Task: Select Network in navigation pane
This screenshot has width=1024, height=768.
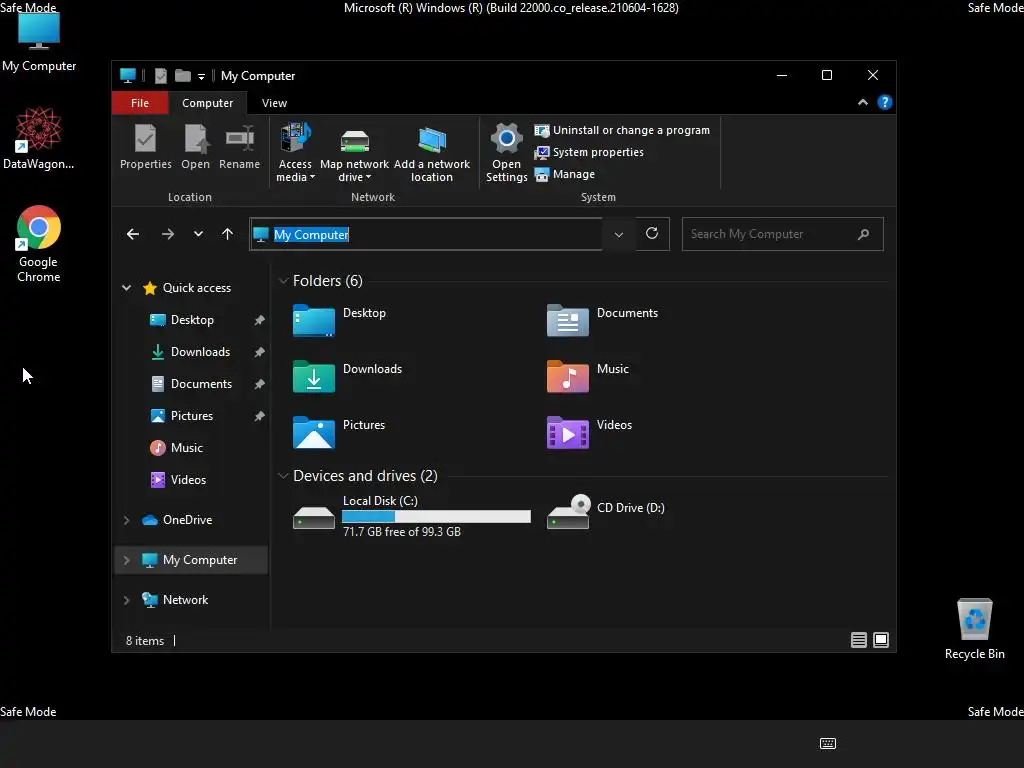Action: coord(185,600)
